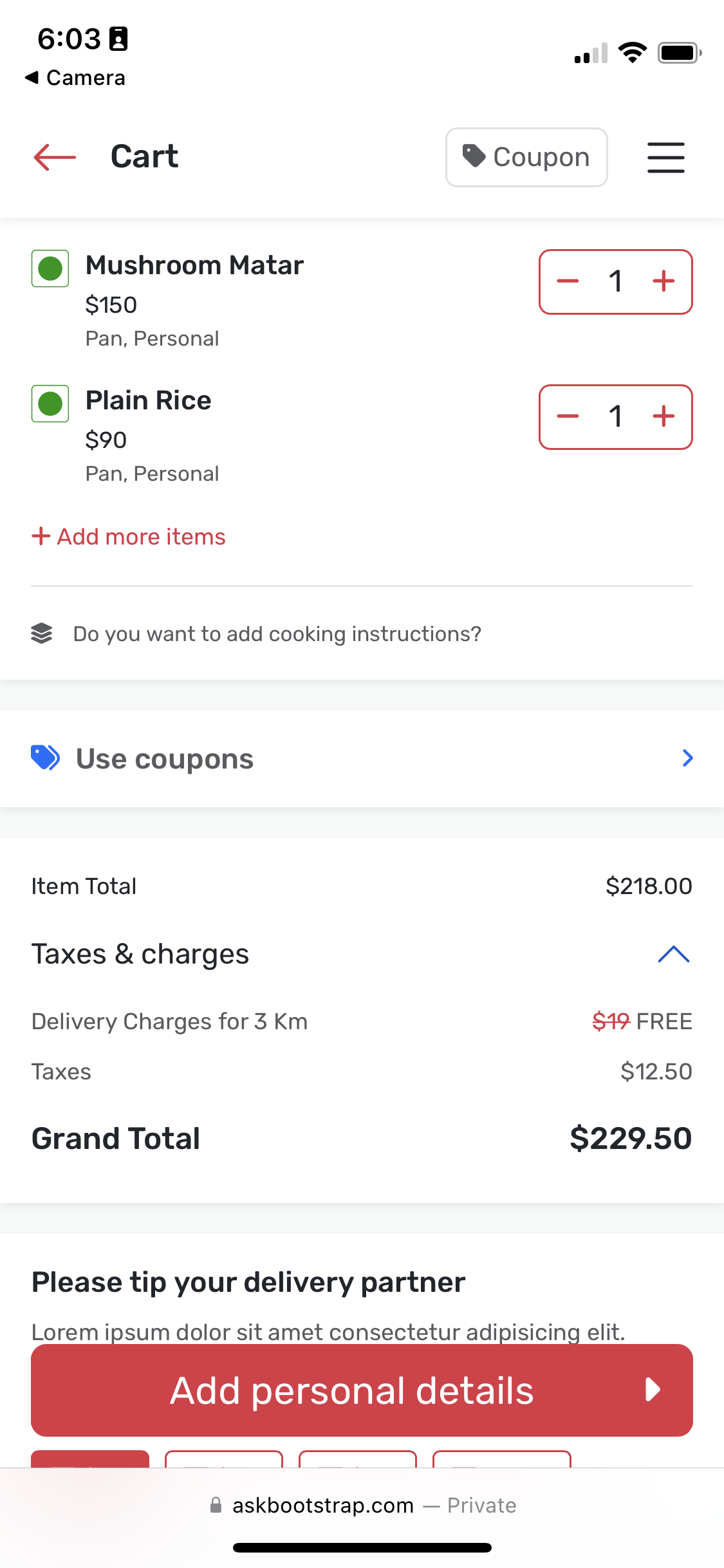Image resolution: width=724 pixels, height=1568 pixels.
Task: Collapse Taxes & charges with up chevron
Action: click(x=674, y=954)
